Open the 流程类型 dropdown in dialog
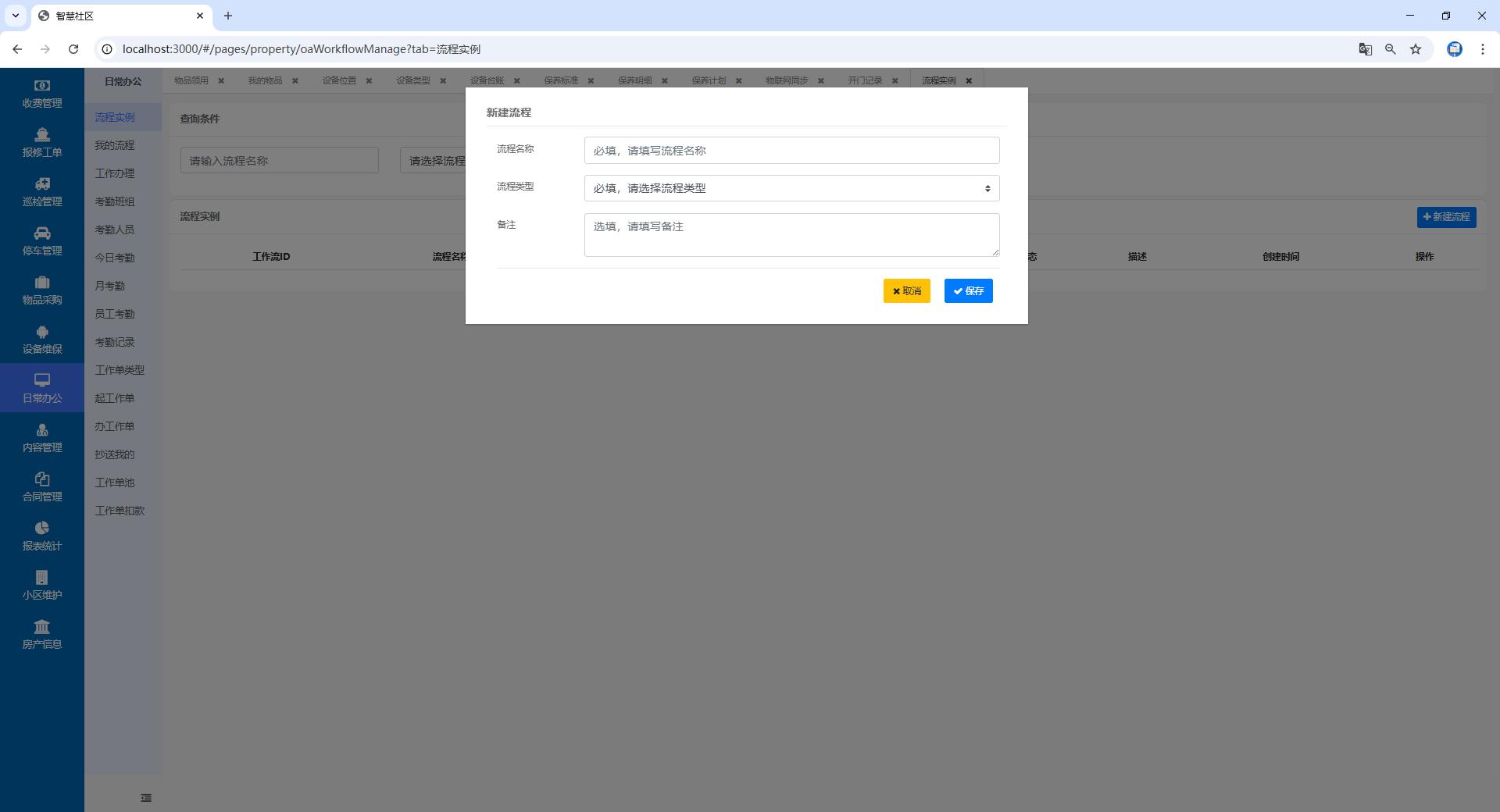This screenshot has width=1500, height=812. coord(791,188)
